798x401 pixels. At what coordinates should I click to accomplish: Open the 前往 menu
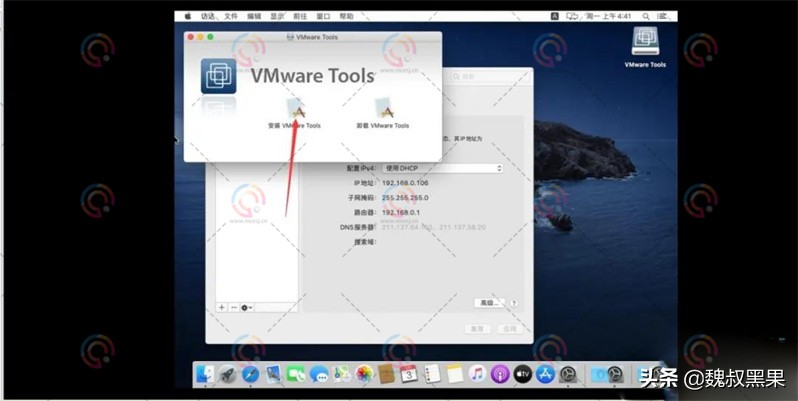pyautogui.click(x=300, y=16)
